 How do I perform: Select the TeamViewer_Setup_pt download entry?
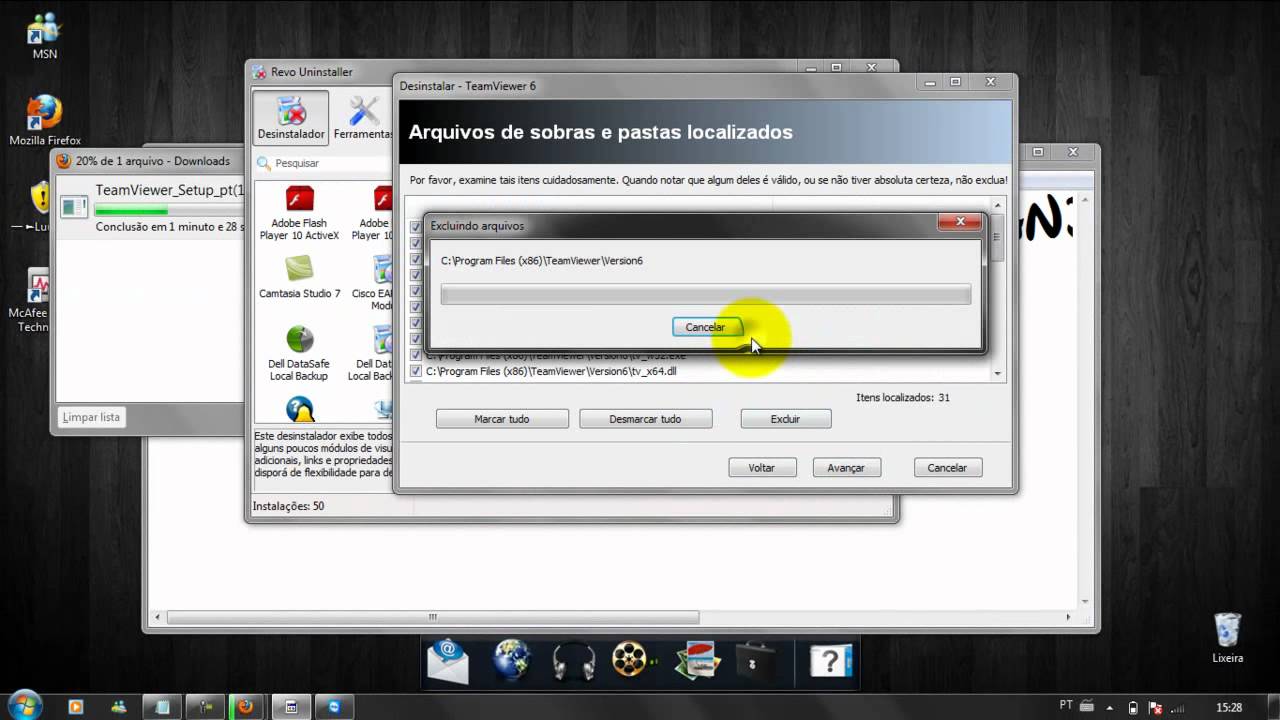coord(150,208)
